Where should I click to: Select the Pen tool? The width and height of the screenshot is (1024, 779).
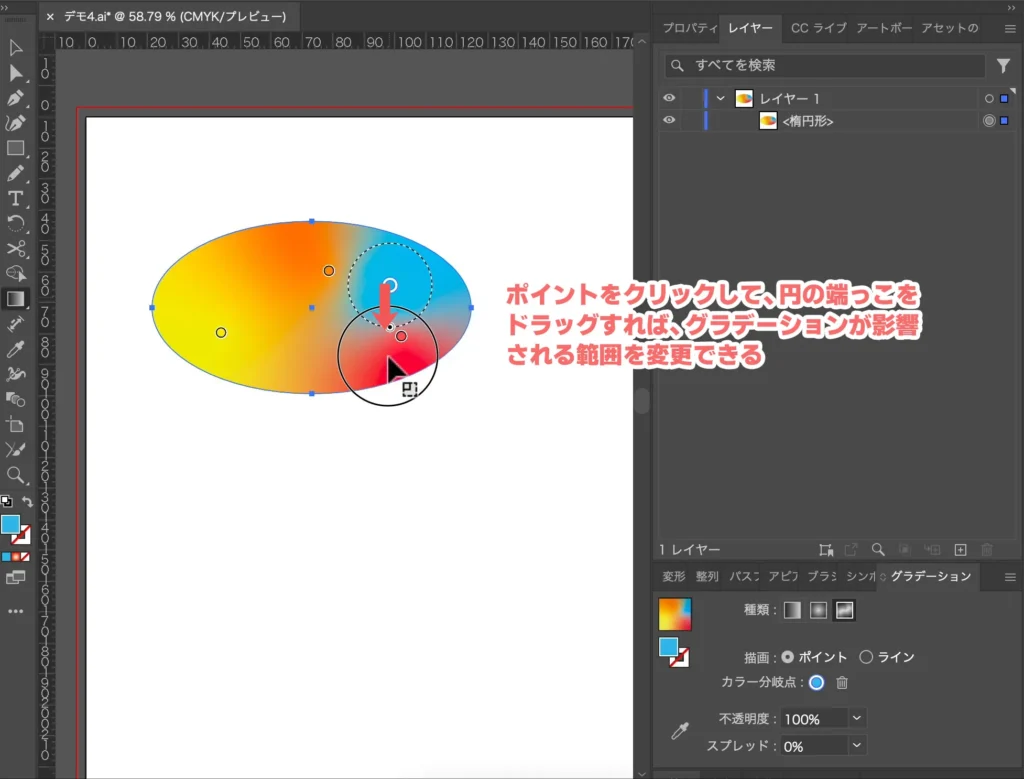(x=14, y=96)
